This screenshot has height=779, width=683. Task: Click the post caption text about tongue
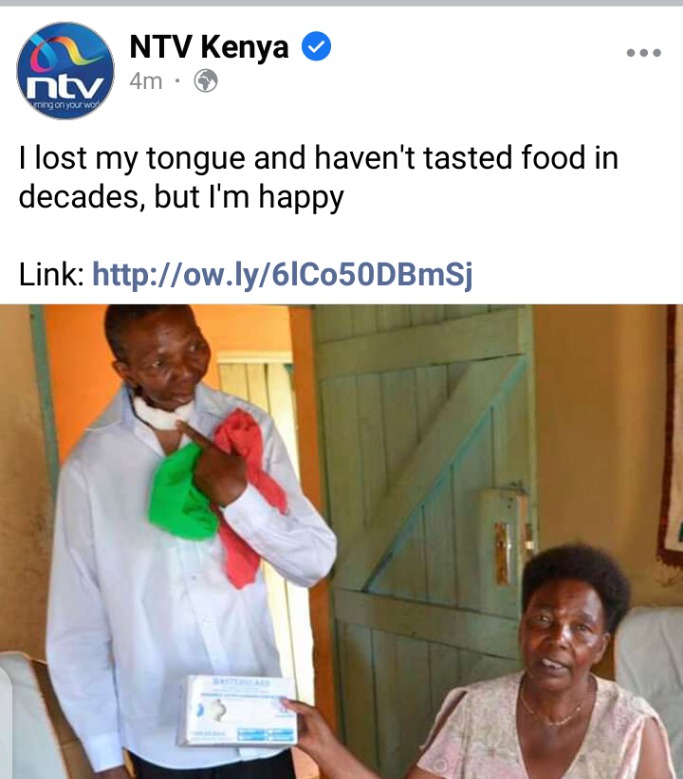click(318, 177)
